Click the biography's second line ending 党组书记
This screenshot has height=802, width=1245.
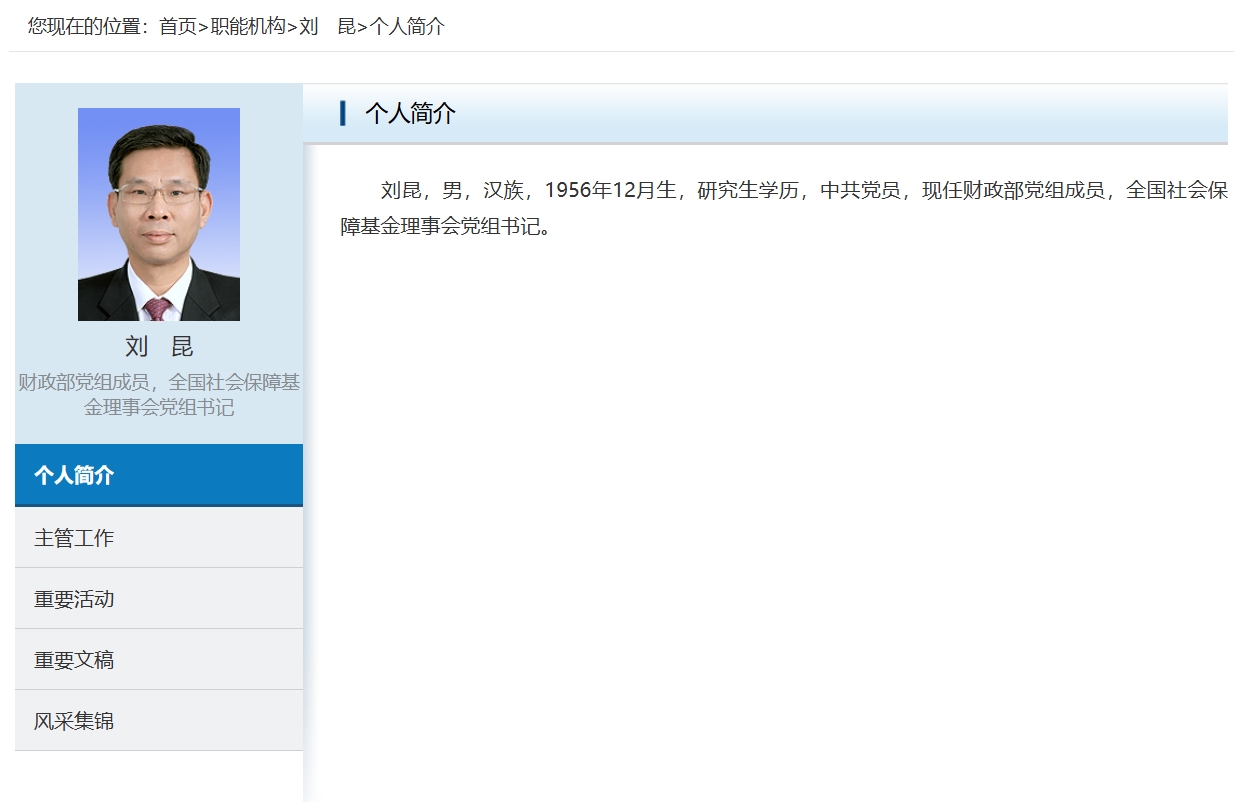[446, 227]
